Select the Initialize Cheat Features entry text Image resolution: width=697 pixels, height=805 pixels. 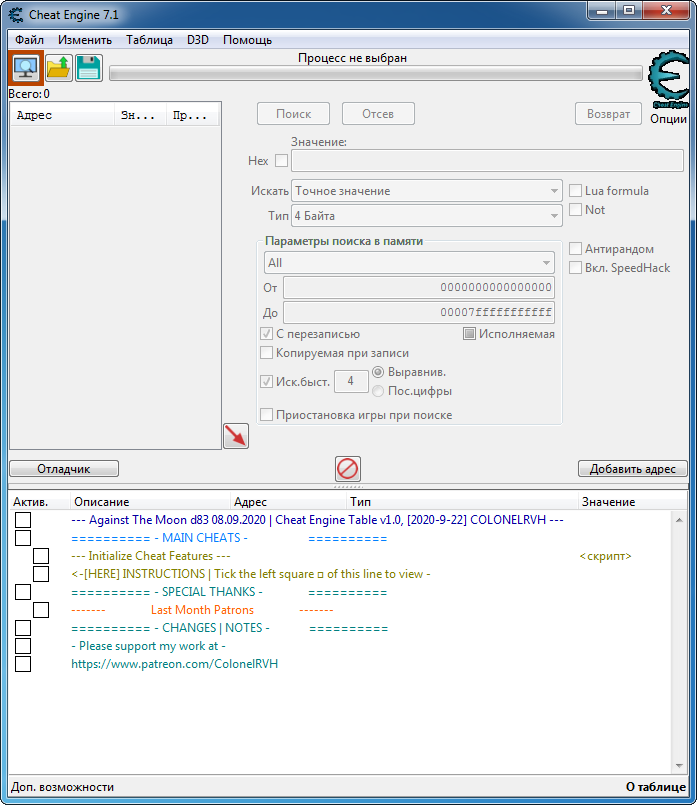pos(151,556)
